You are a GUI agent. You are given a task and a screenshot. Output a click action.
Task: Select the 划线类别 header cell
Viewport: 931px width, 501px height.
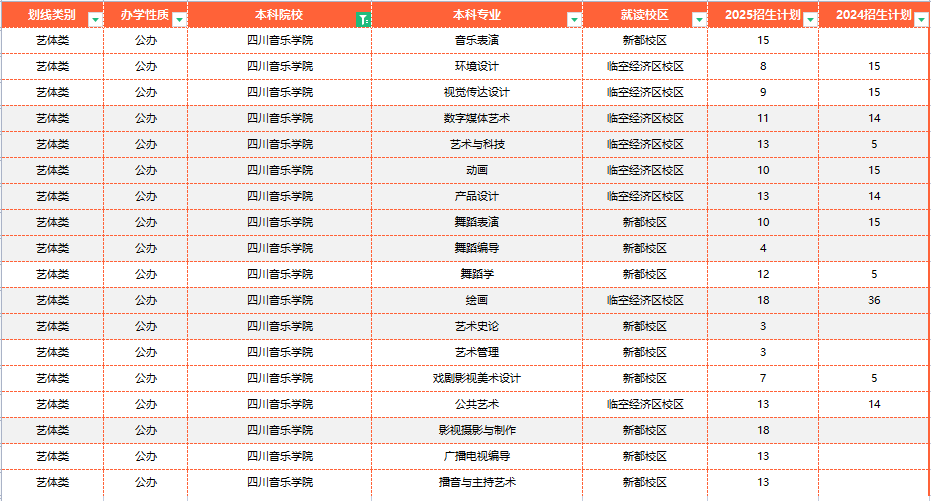click(x=52, y=15)
